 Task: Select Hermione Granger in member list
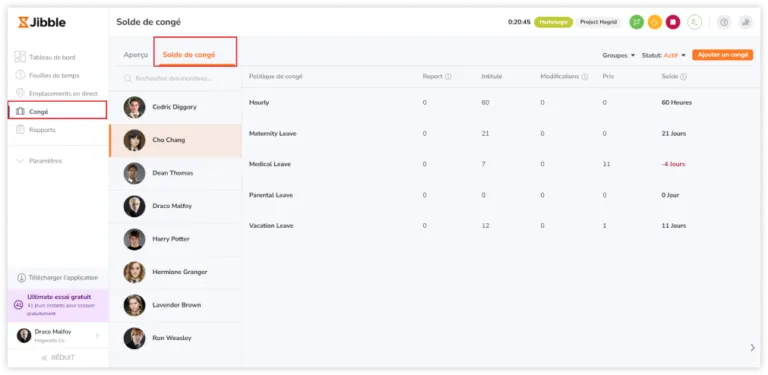coord(175,272)
